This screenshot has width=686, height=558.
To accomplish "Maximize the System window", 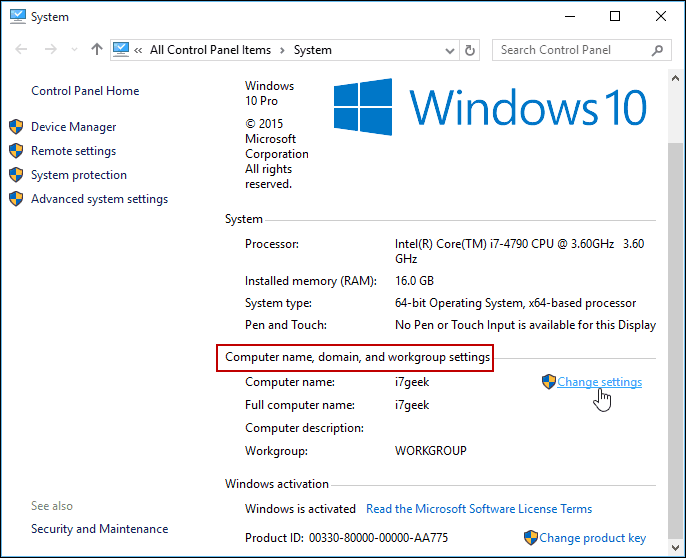I will coord(615,17).
